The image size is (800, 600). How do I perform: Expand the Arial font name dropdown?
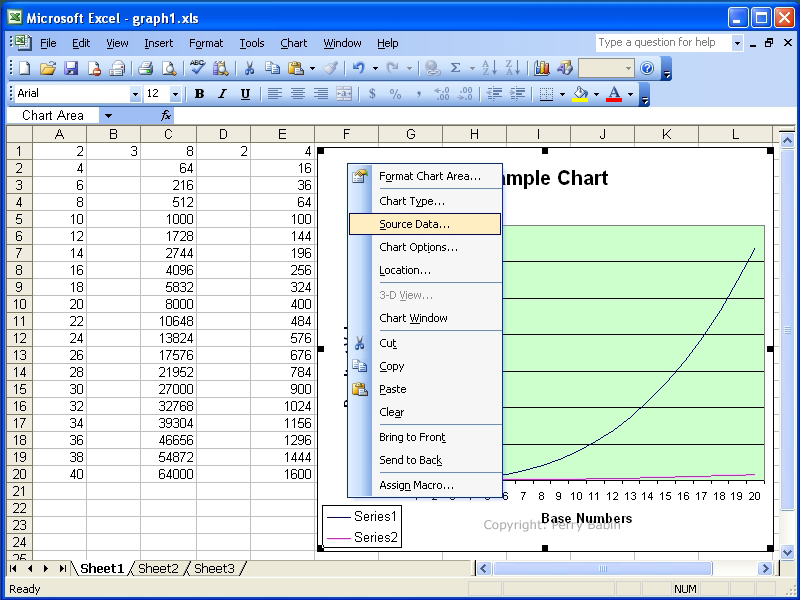(x=135, y=94)
